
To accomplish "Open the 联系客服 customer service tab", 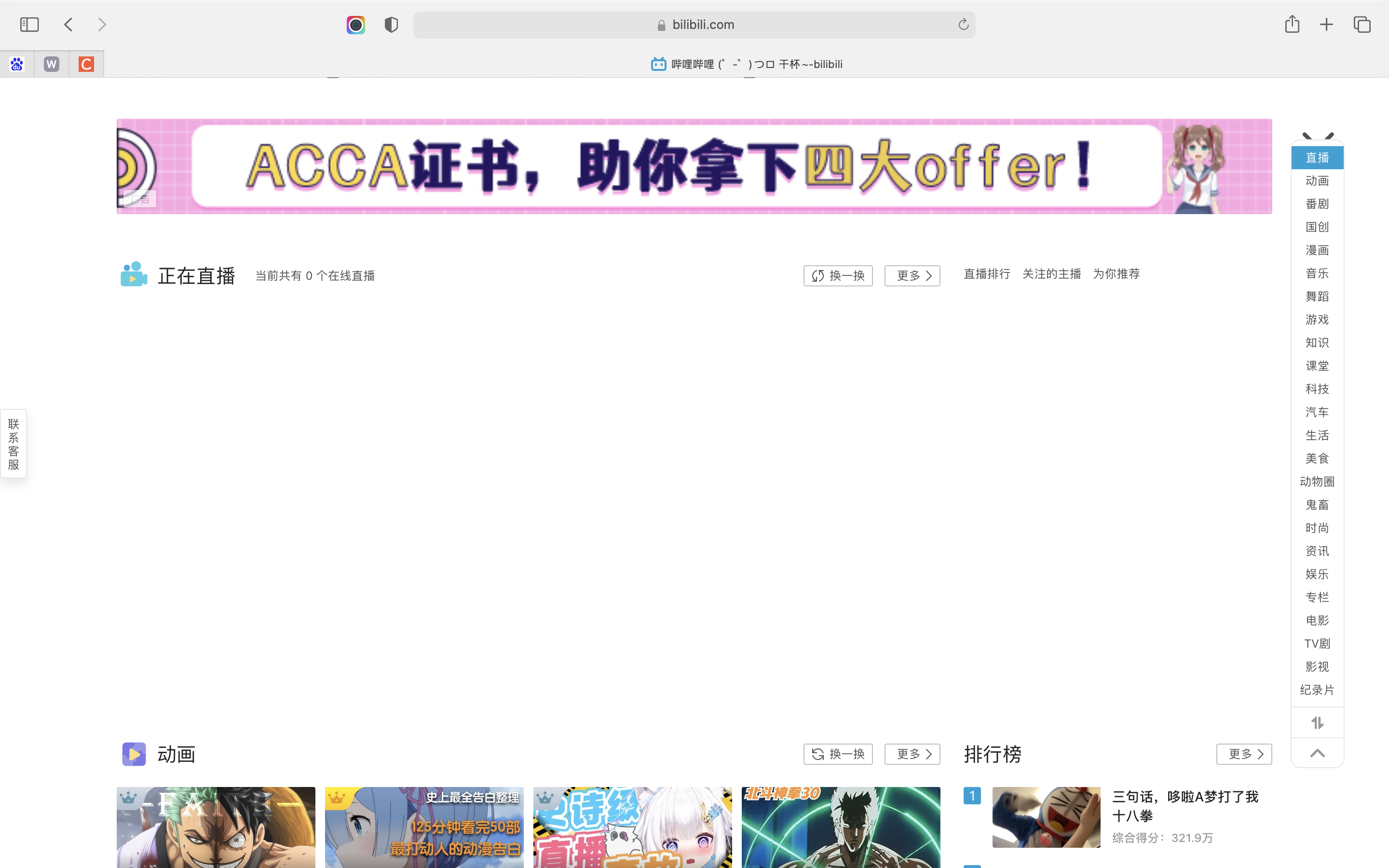I will pyautogui.click(x=13, y=444).
